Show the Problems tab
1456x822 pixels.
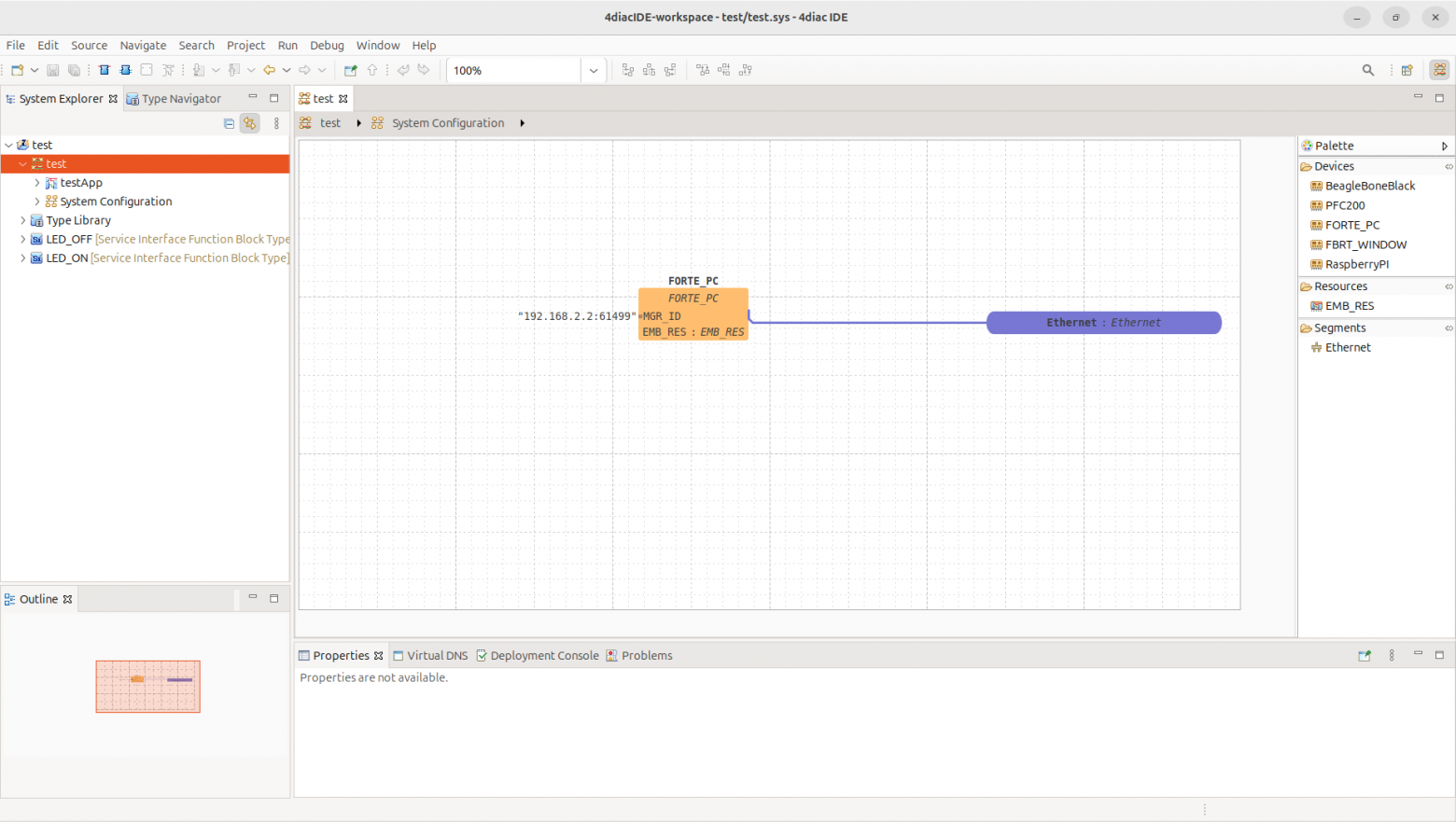tap(639, 656)
